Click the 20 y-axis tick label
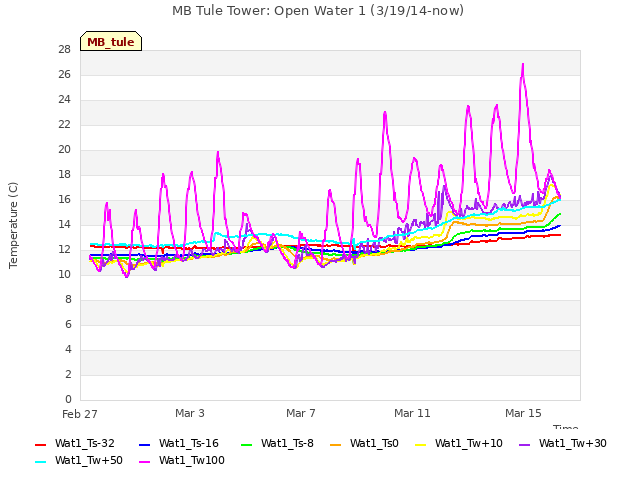This screenshot has height=480, width=640. click(x=64, y=150)
